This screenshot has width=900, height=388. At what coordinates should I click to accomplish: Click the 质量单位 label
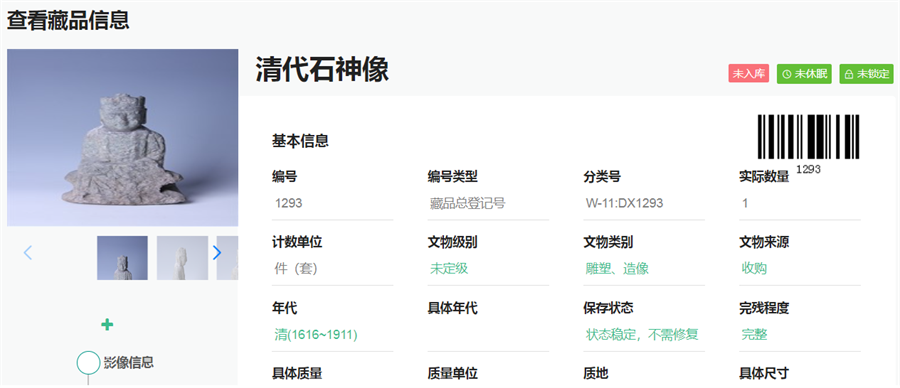[x=452, y=374]
